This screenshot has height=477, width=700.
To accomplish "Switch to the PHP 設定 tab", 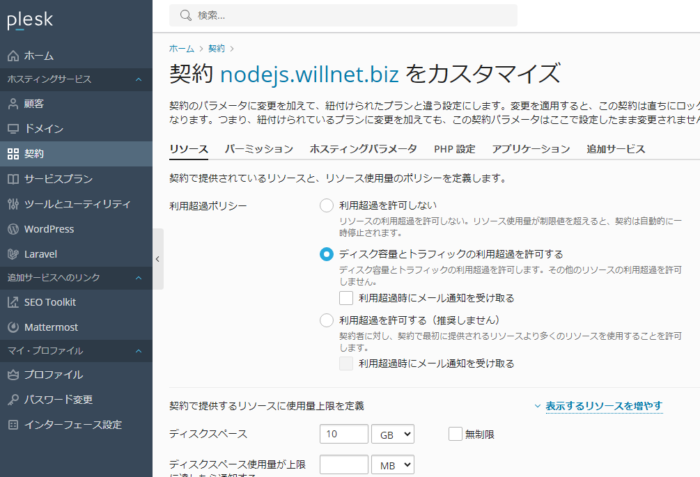I will [453, 149].
